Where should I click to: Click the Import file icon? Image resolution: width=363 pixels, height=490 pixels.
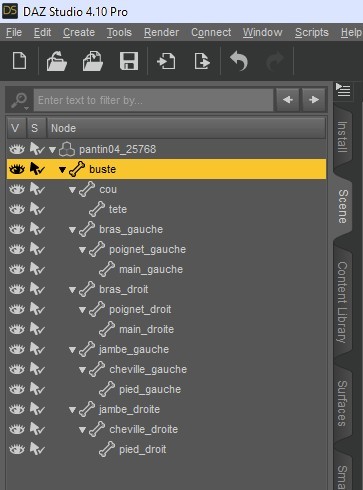(166, 61)
